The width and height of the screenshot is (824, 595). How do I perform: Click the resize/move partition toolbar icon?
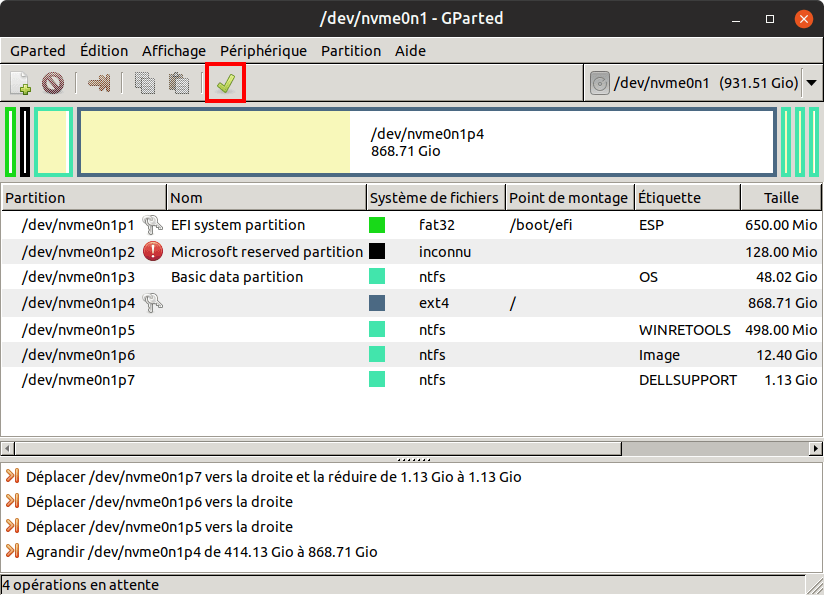coord(98,84)
